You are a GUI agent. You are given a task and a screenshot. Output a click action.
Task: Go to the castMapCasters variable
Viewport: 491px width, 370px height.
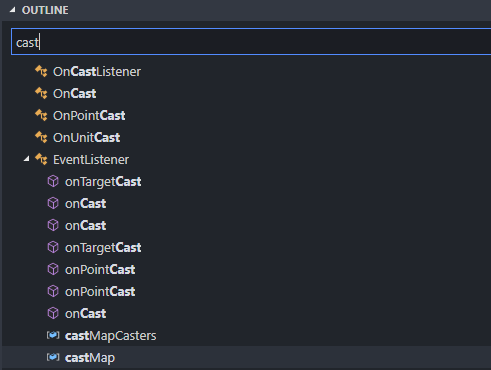click(110, 336)
